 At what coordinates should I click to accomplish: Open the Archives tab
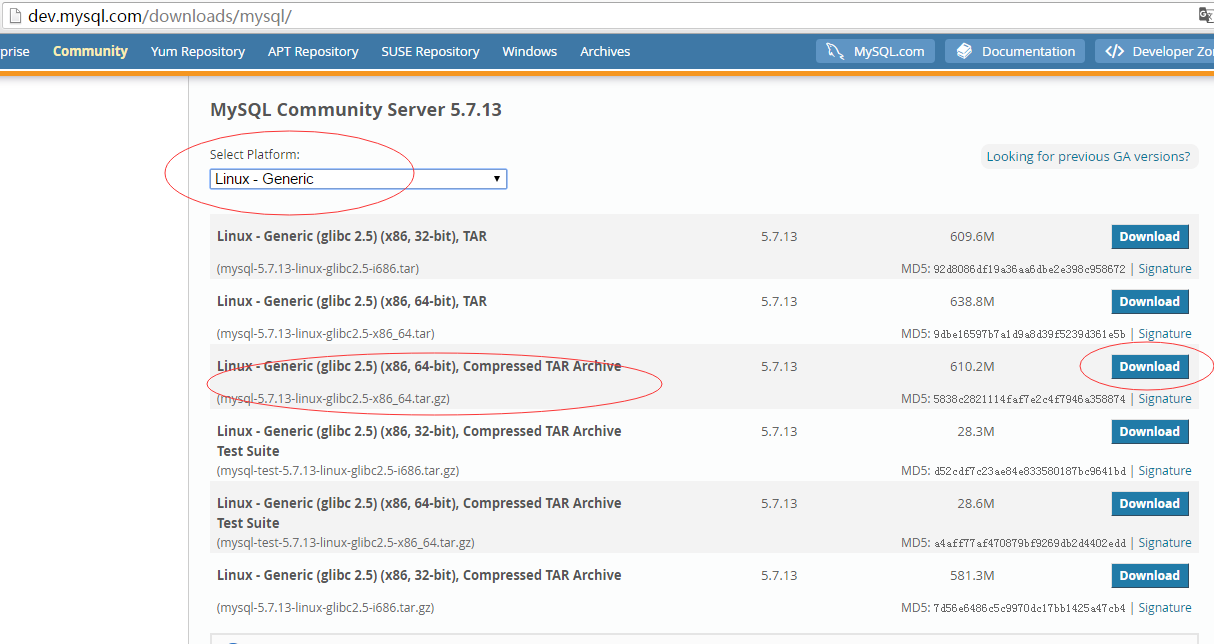point(605,51)
